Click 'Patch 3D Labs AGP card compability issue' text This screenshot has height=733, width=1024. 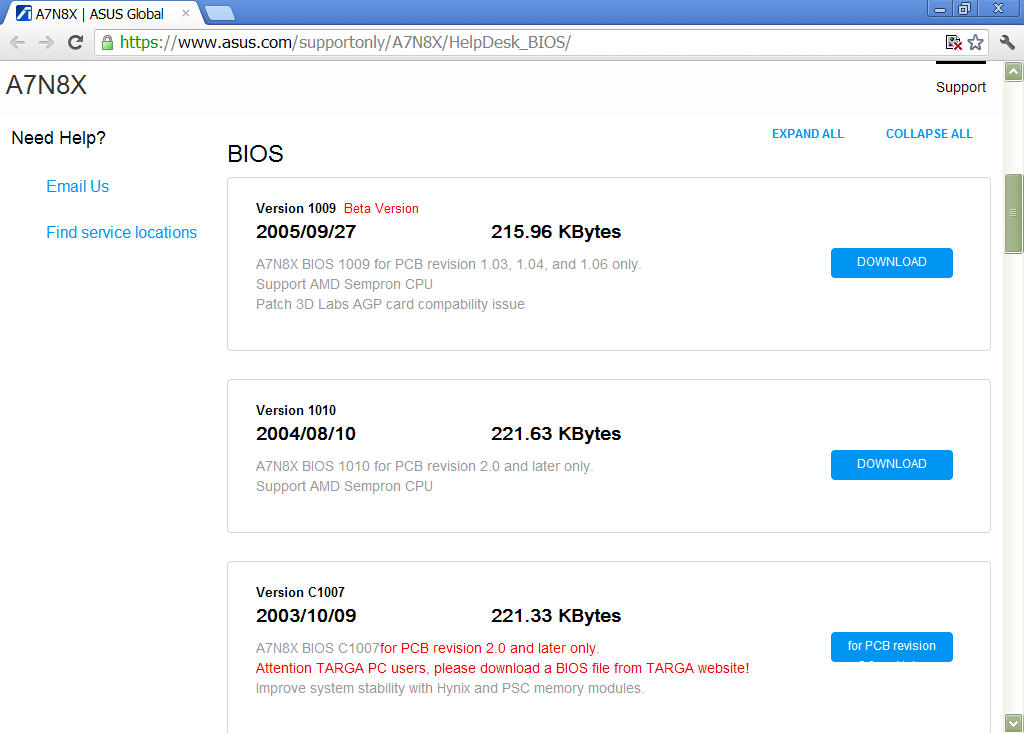[391, 304]
